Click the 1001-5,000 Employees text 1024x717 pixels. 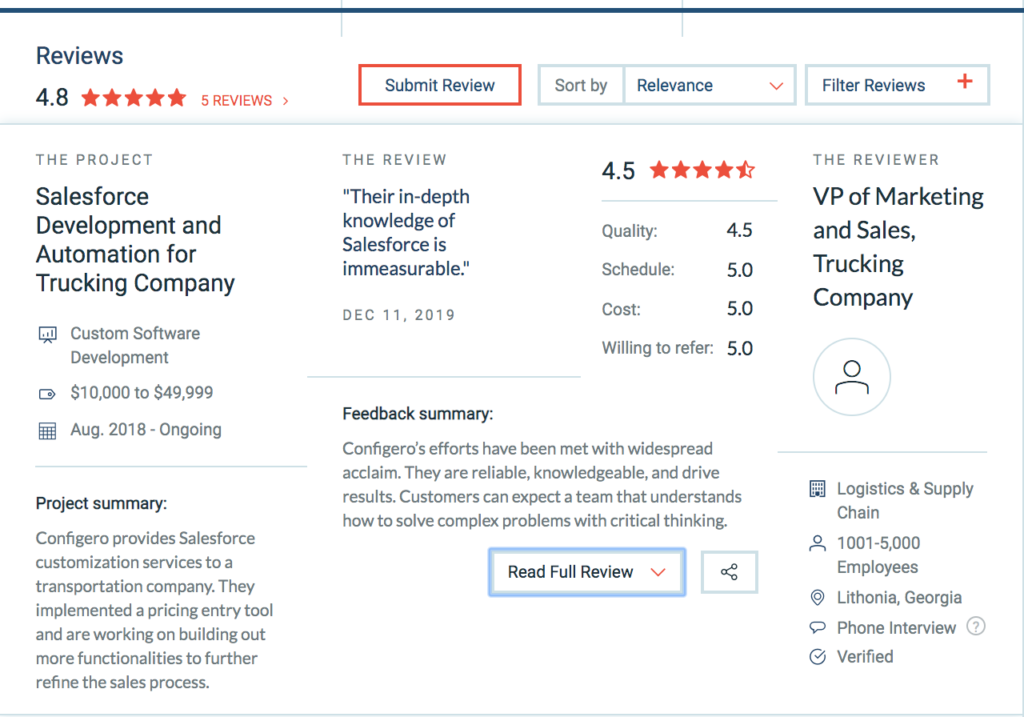point(878,555)
